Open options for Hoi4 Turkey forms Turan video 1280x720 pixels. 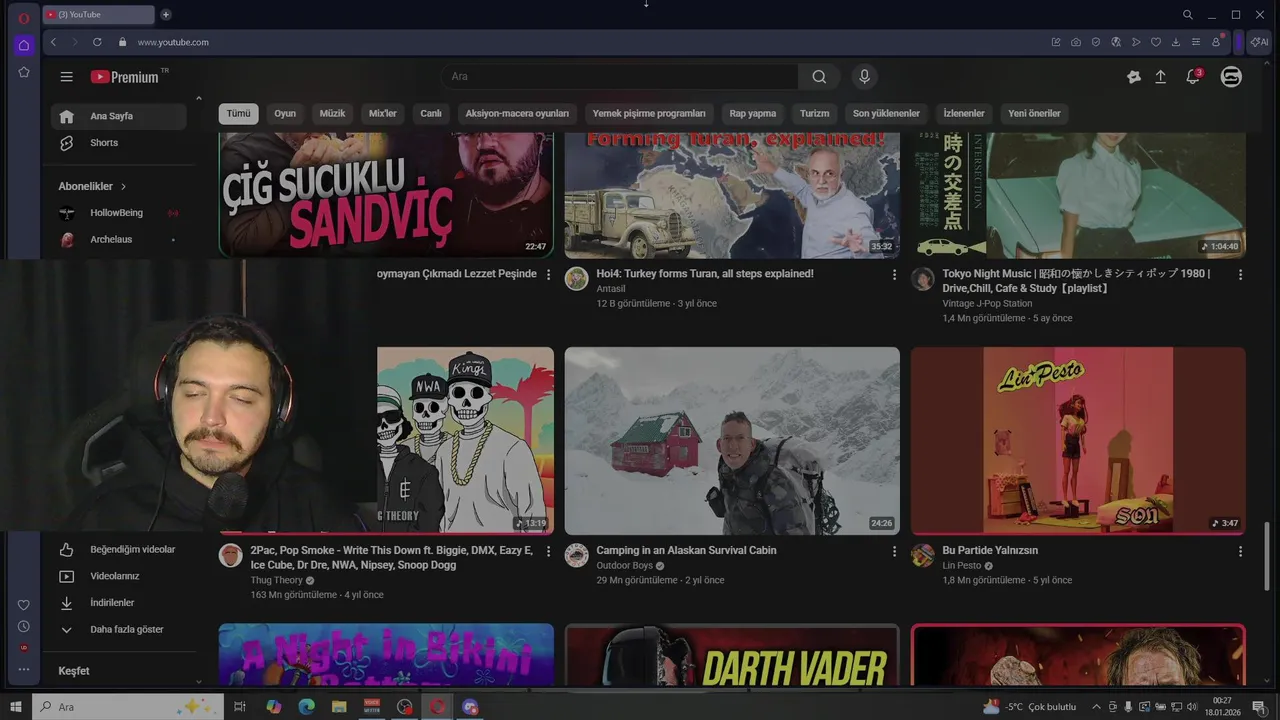point(894,274)
